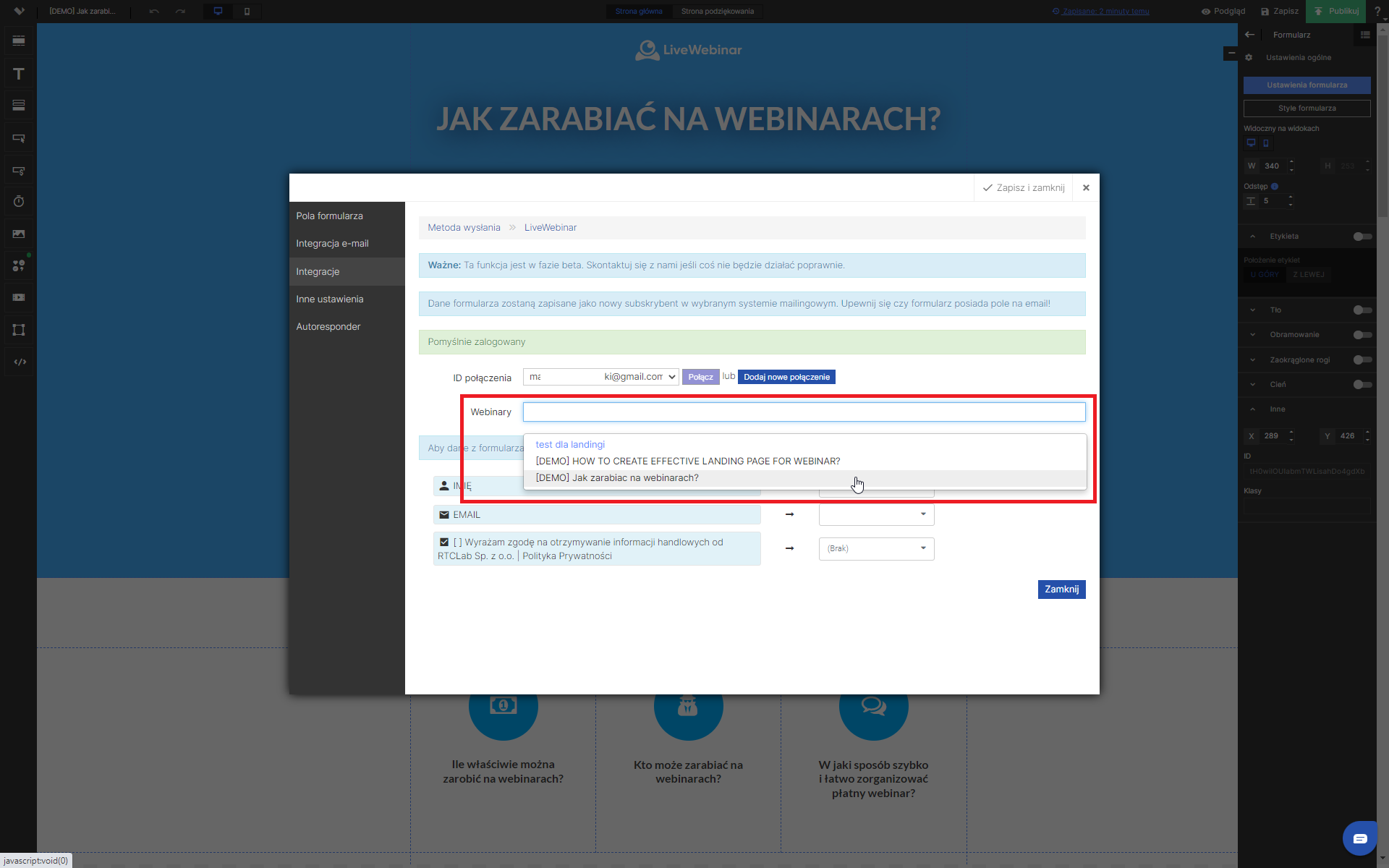The image size is (1389, 868).
Task: Open Pola formularza in modal sidebar
Action: point(329,216)
